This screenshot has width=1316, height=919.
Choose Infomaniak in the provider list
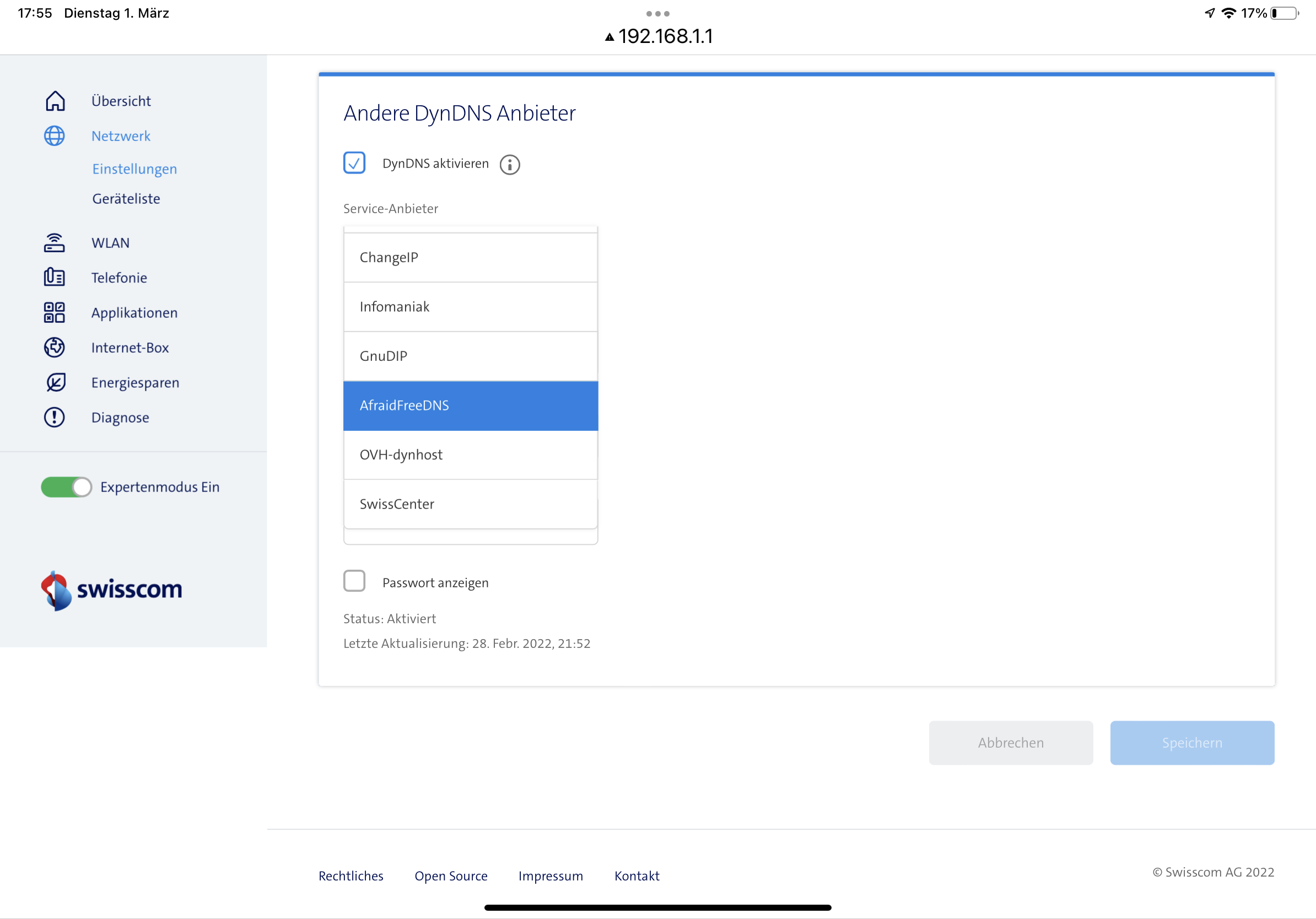470,306
